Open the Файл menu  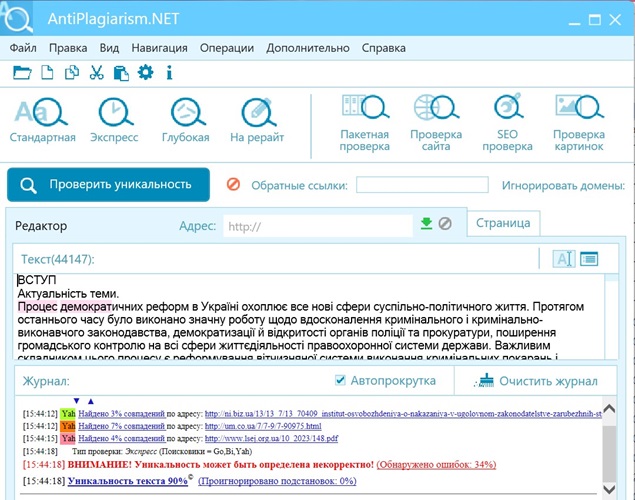[23, 48]
